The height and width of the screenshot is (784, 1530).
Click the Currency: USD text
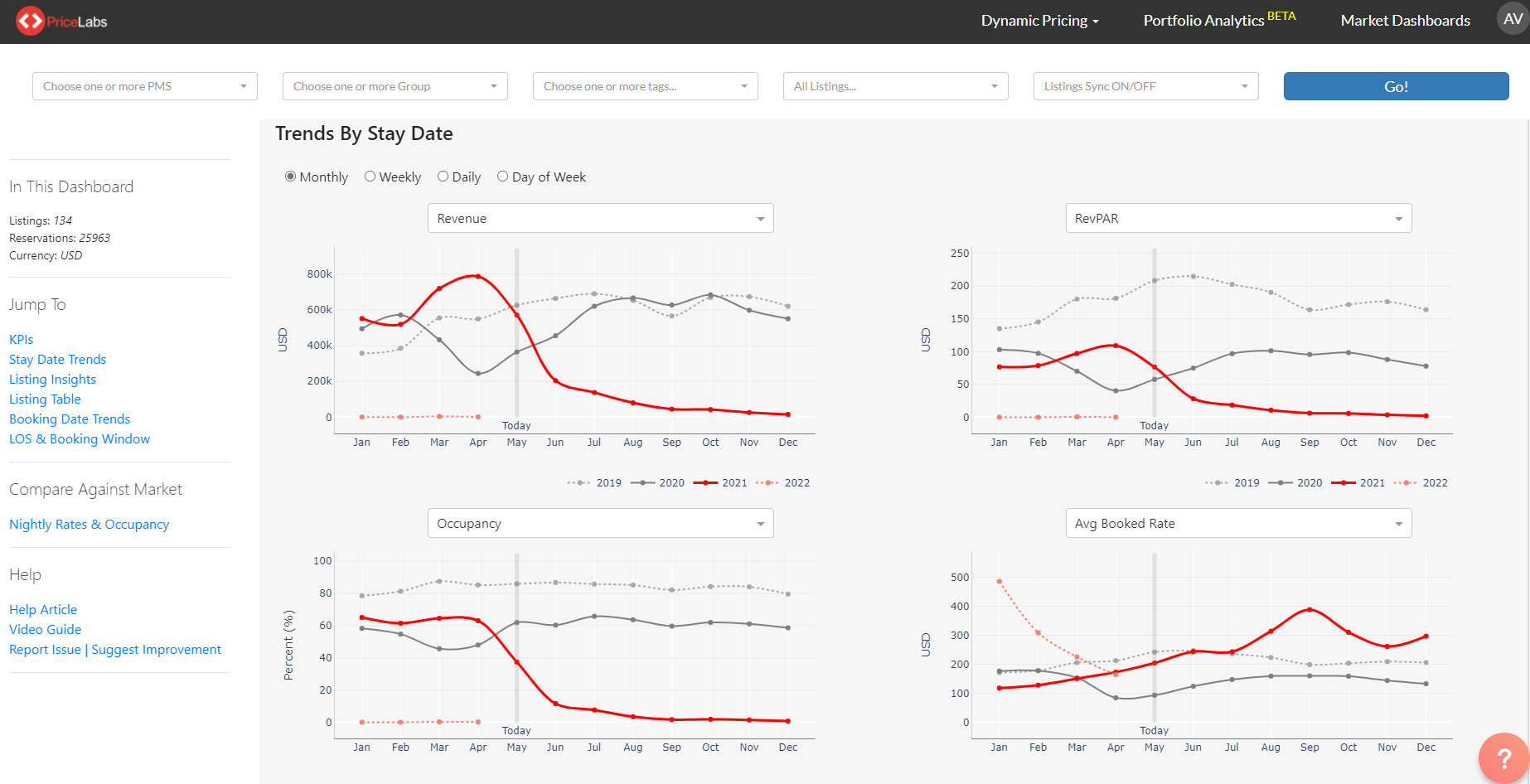(x=46, y=255)
